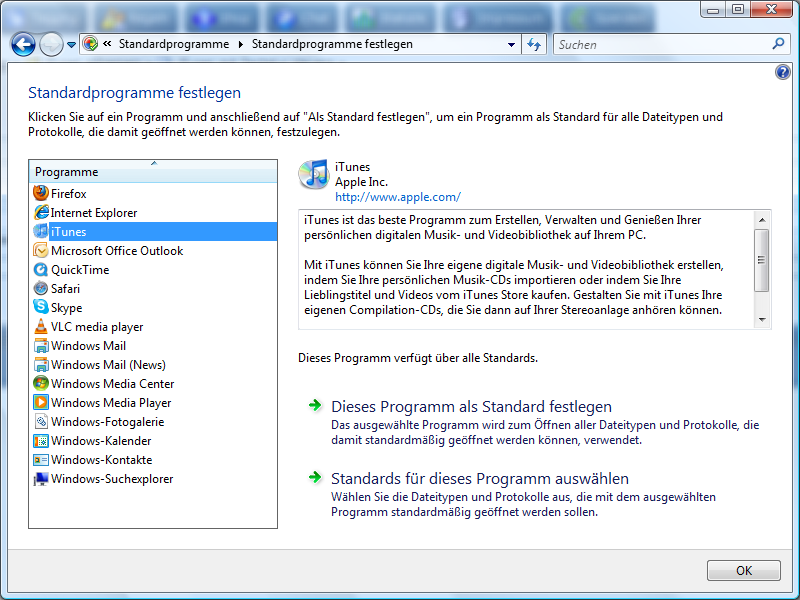
Task: Select Windows-Fotogalerie entry
Action: (x=153, y=421)
